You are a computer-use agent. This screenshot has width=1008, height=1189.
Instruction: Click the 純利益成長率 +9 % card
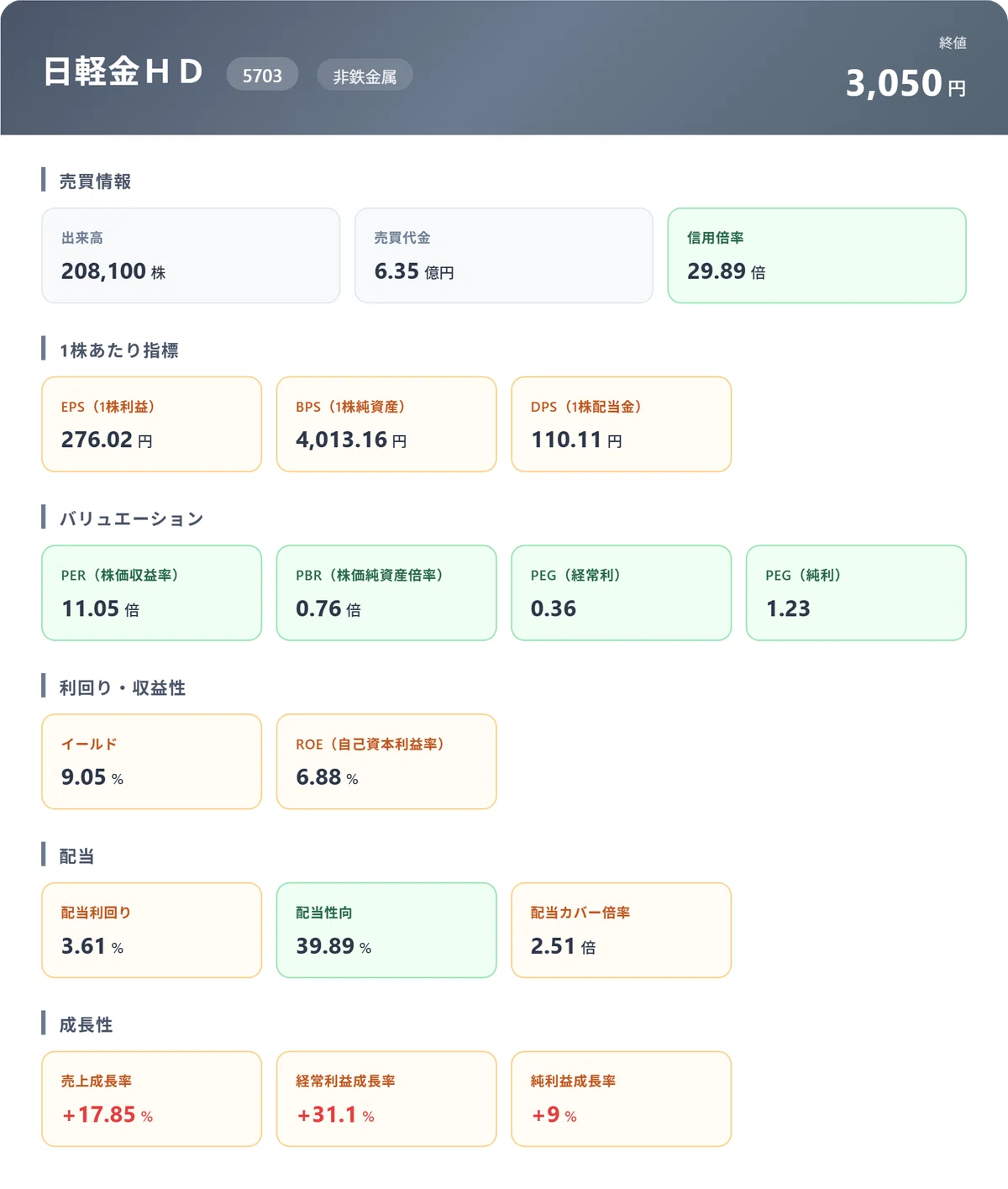[622, 1099]
